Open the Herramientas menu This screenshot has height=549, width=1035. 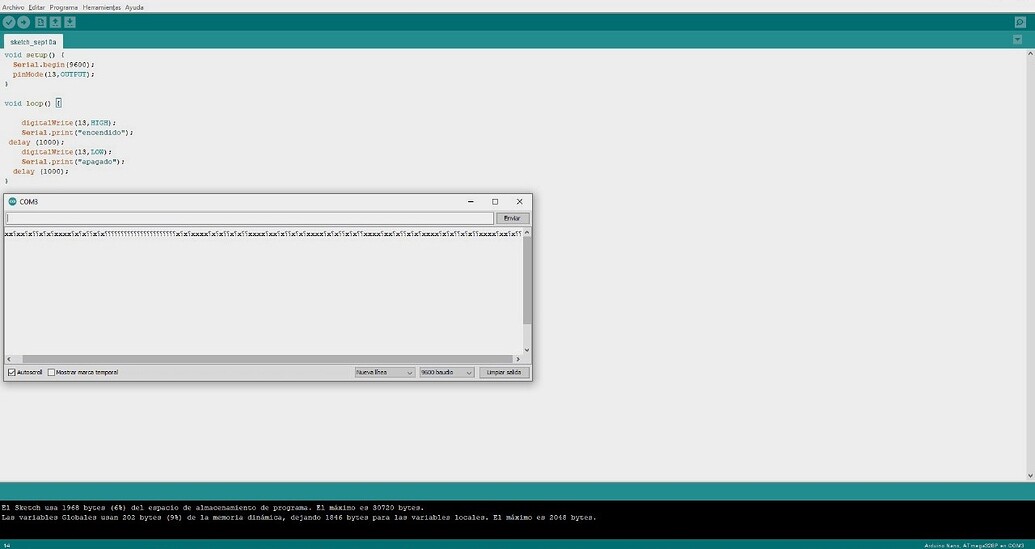(x=102, y=7)
